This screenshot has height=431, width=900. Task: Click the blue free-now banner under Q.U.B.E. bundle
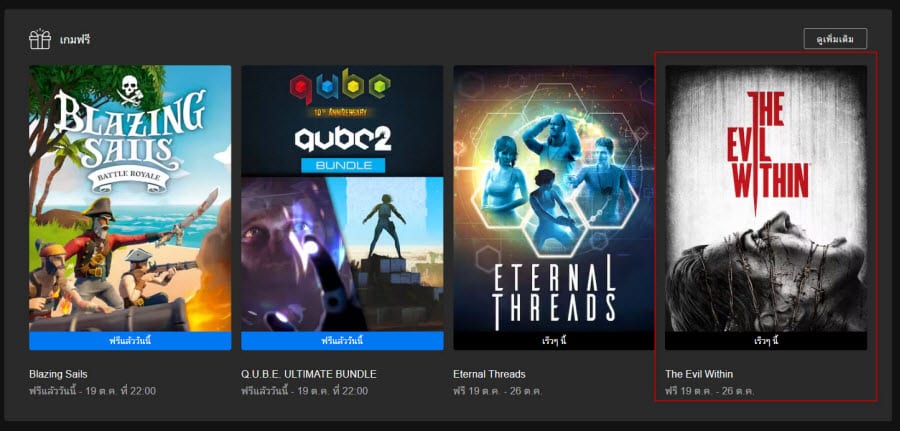pyautogui.click(x=342, y=341)
